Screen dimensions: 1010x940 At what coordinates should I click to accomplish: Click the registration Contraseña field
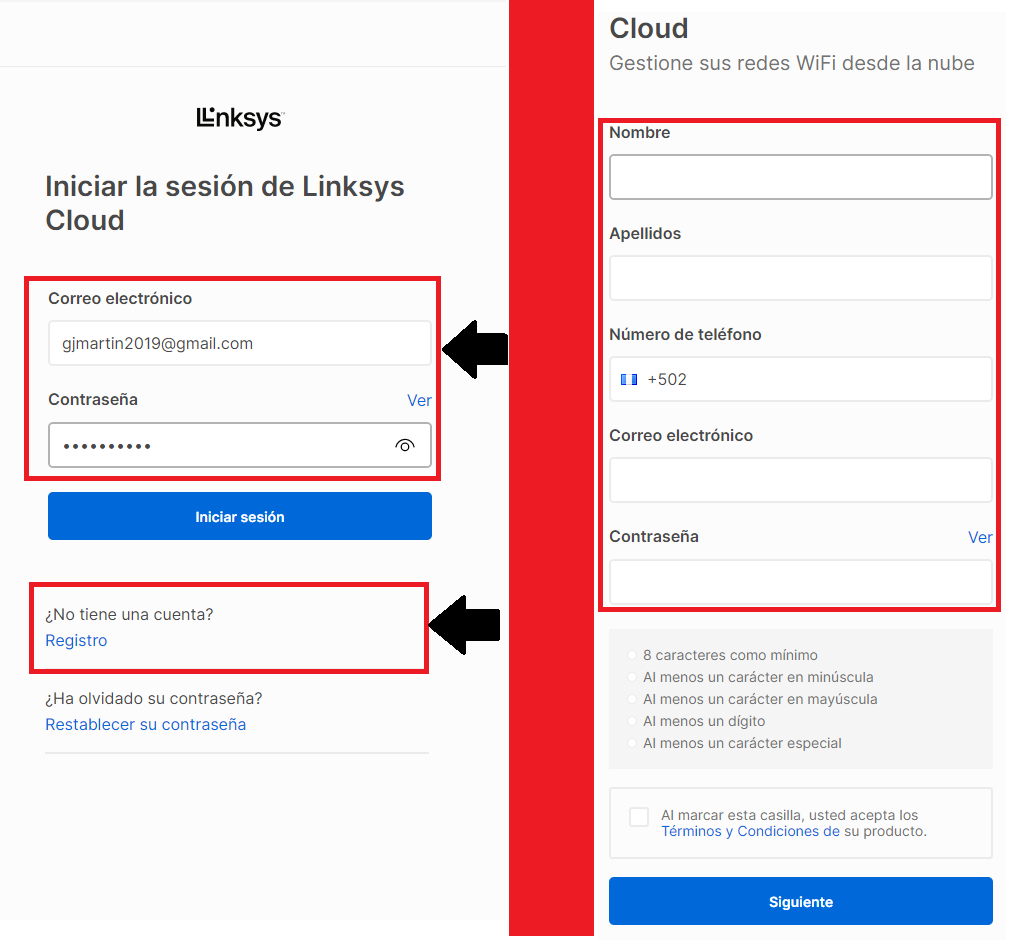[800, 581]
